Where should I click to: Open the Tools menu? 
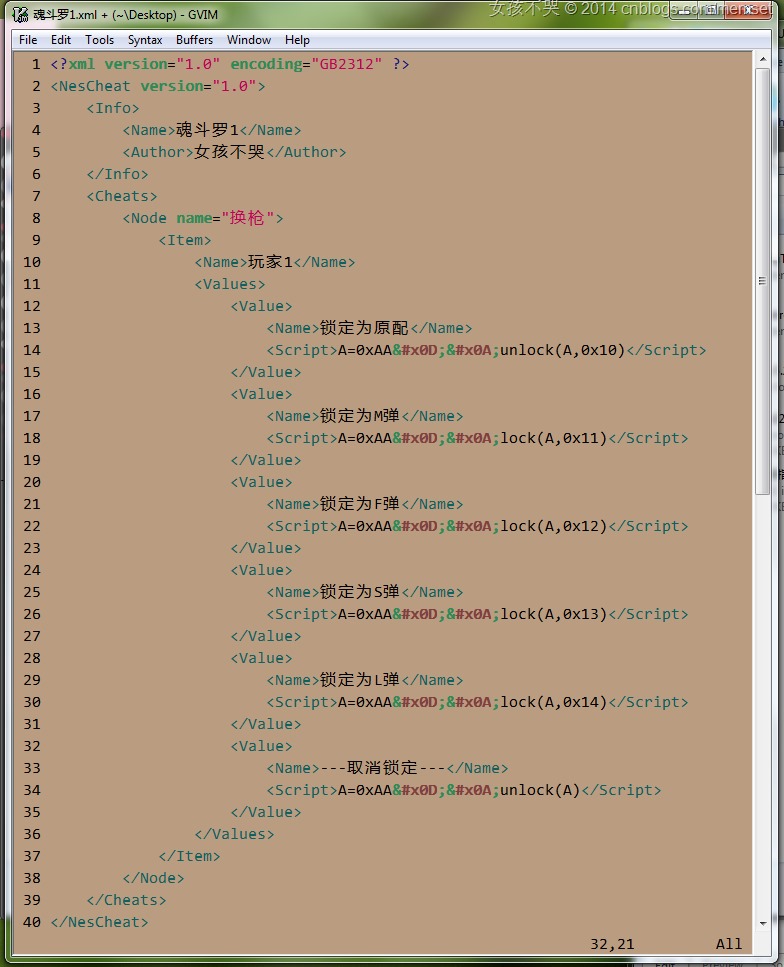point(99,40)
